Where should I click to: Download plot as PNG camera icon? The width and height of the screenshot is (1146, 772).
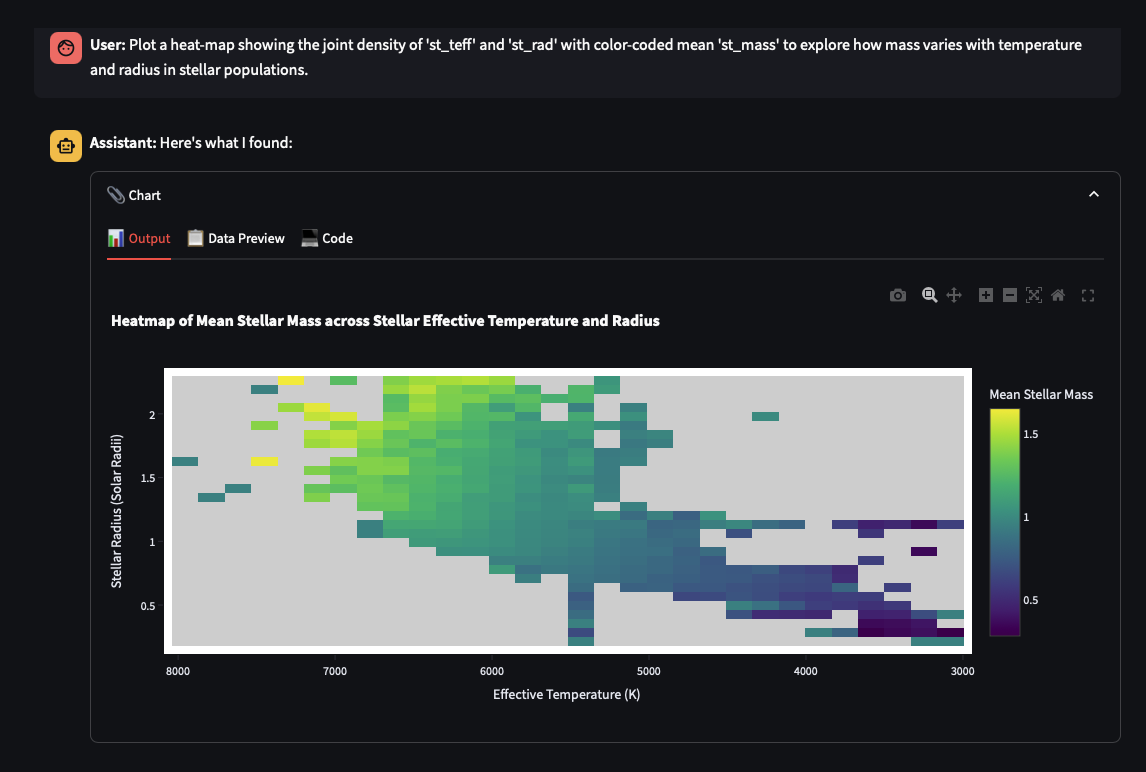coord(898,295)
